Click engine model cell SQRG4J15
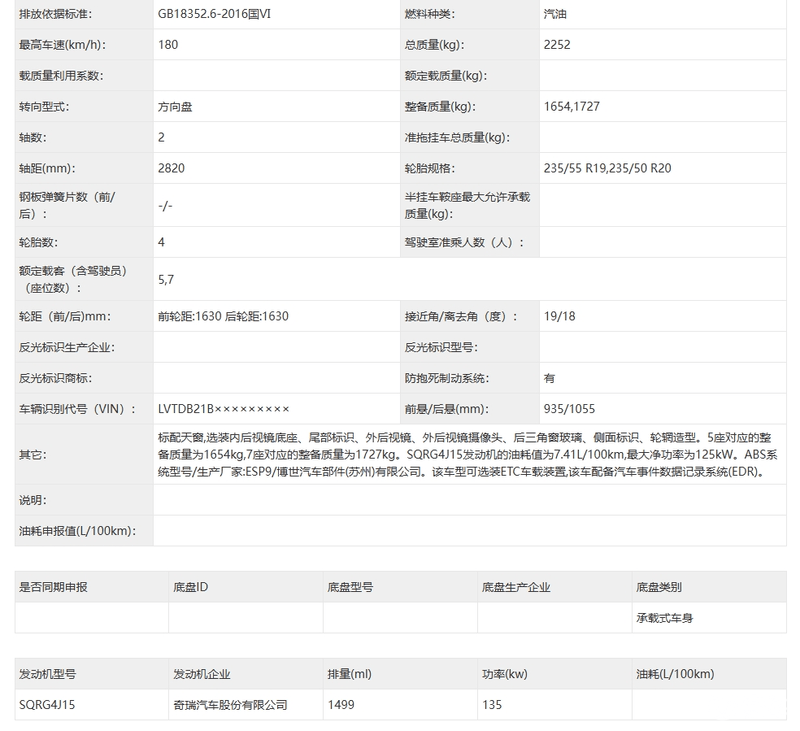The height and width of the screenshot is (731, 800). pos(47,705)
